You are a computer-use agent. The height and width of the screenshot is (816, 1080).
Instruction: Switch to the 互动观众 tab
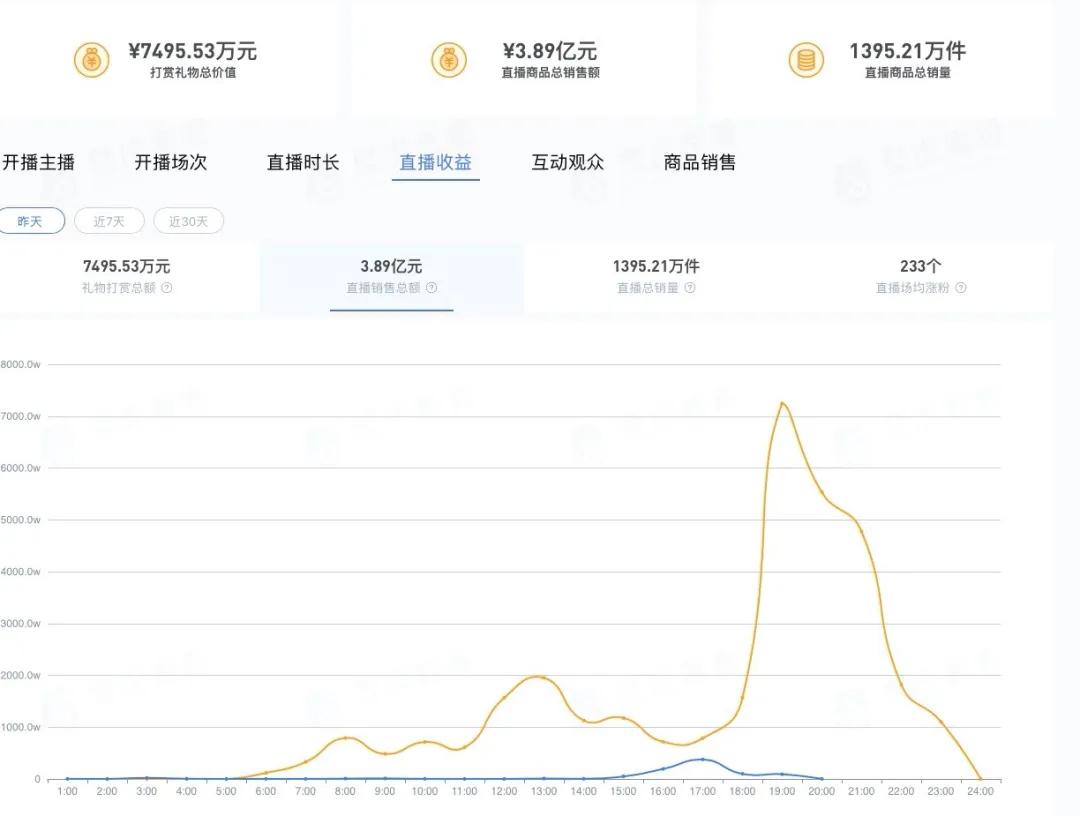[x=567, y=162]
